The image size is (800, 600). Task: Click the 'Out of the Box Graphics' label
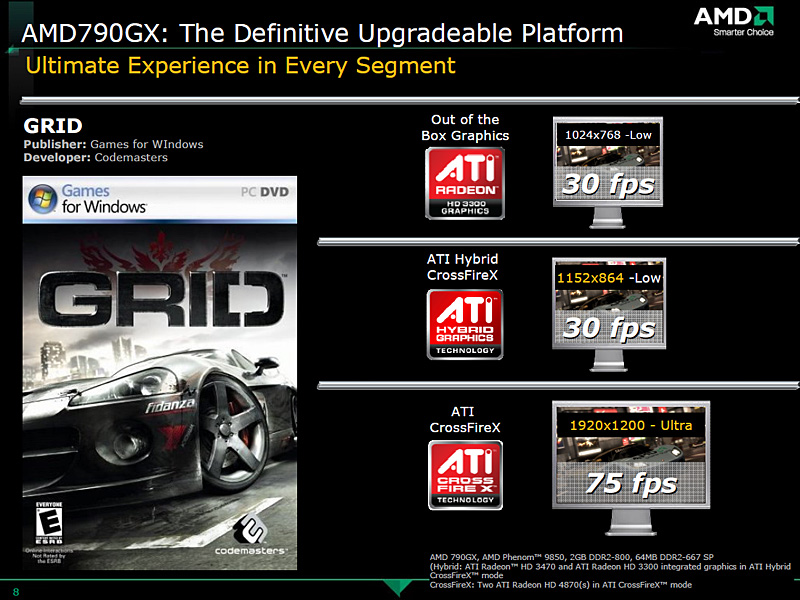tap(465, 128)
